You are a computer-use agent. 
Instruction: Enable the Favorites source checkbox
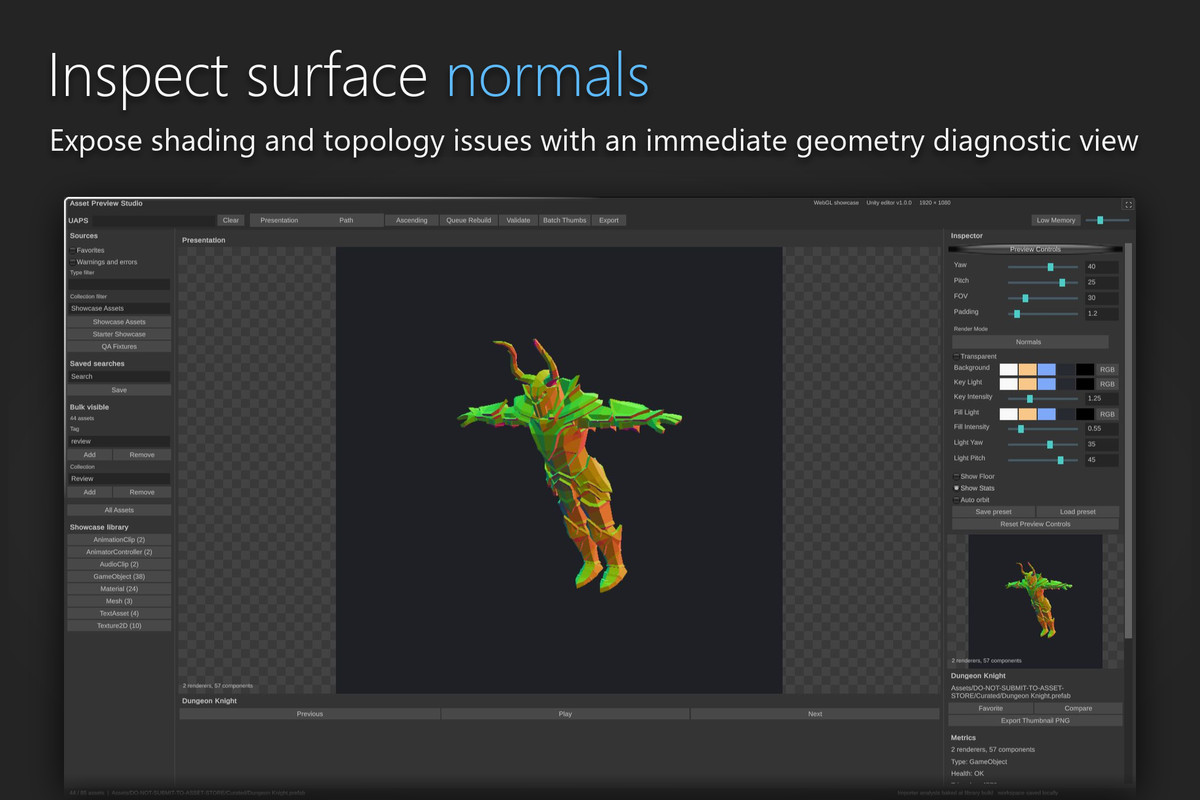(72, 250)
